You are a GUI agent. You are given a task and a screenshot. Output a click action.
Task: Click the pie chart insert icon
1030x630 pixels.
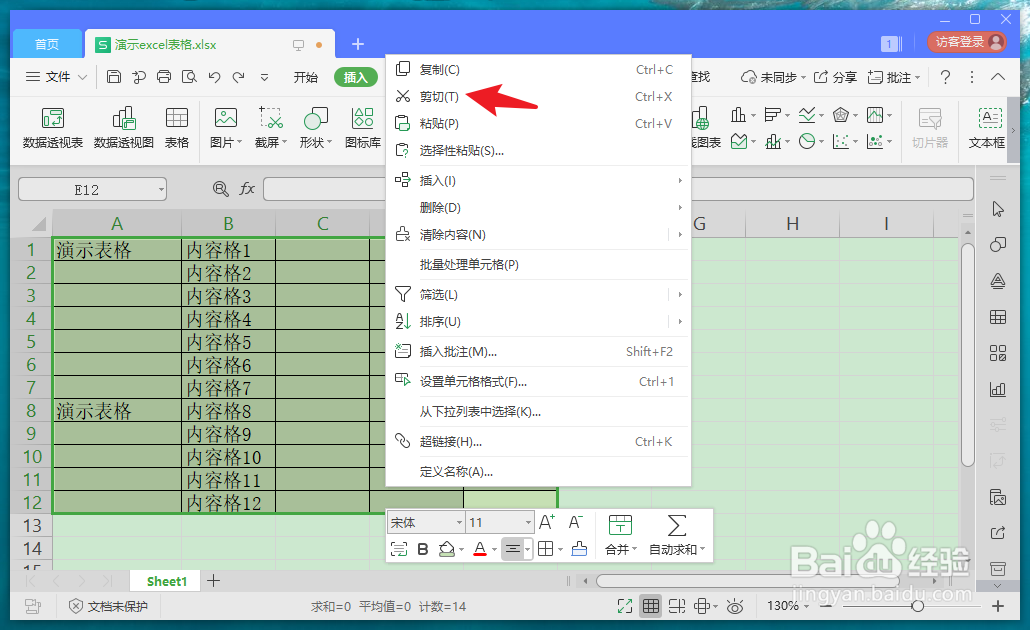806,141
